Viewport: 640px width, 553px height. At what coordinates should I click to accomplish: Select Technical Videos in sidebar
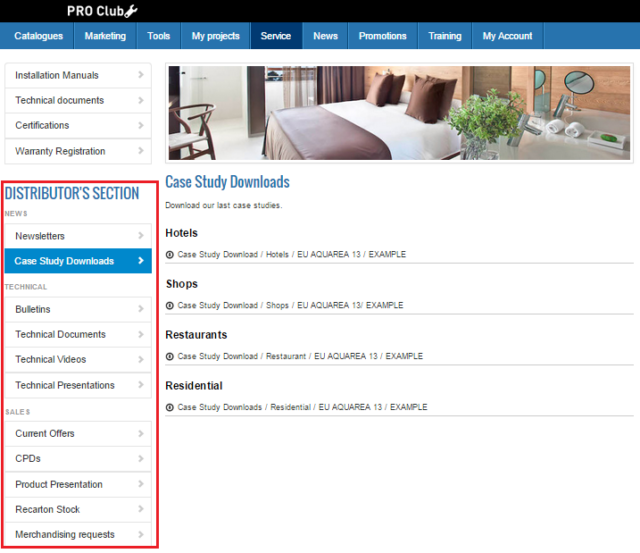point(51,360)
